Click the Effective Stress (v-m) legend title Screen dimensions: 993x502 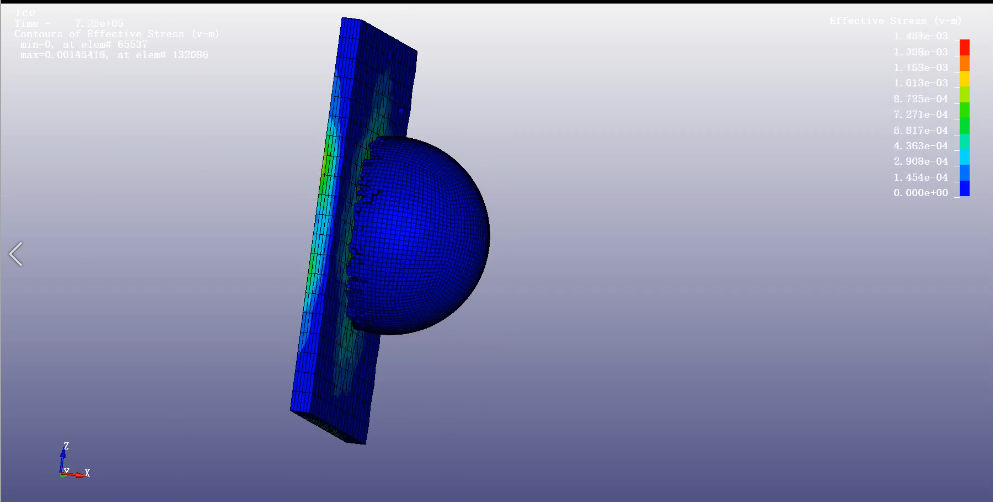pos(894,21)
